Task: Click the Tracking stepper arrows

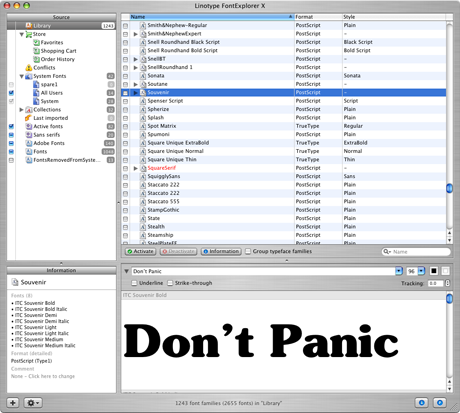Action: [447, 283]
